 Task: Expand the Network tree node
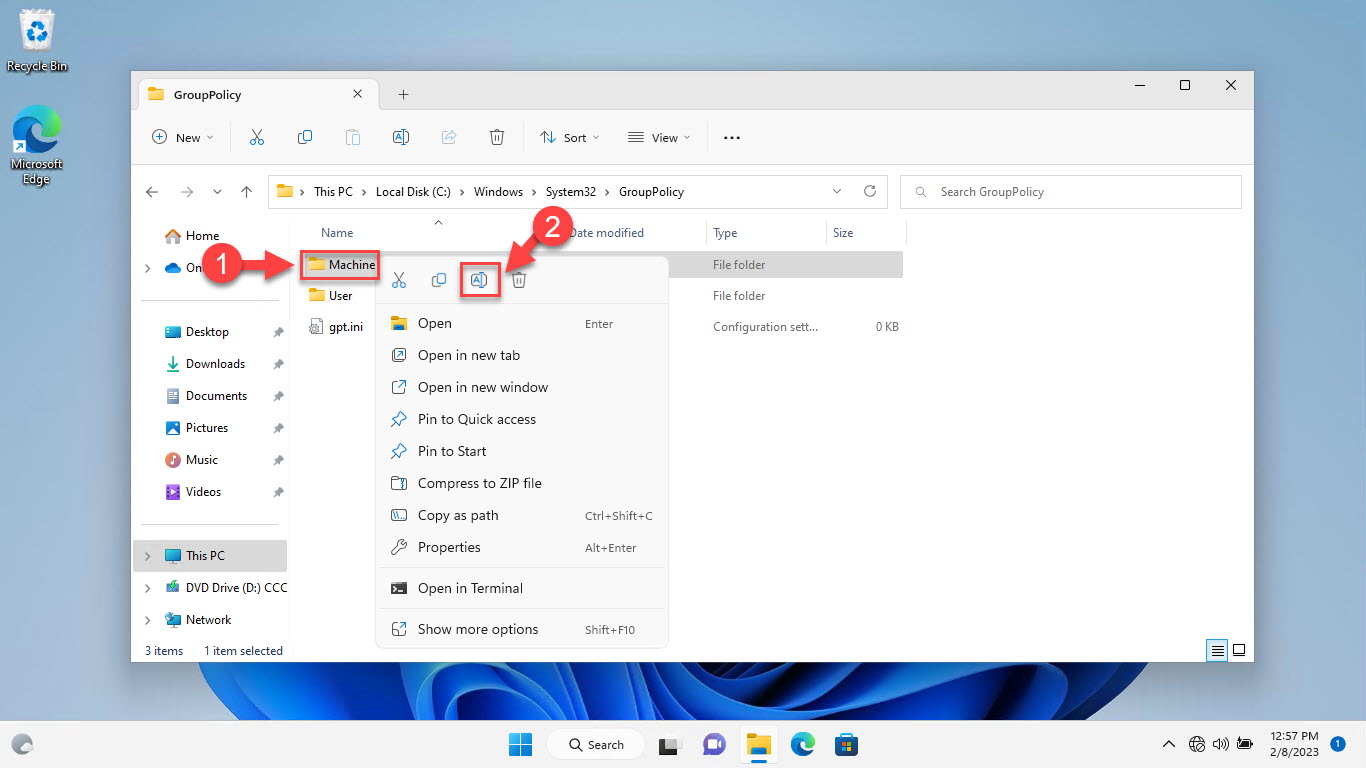click(148, 620)
